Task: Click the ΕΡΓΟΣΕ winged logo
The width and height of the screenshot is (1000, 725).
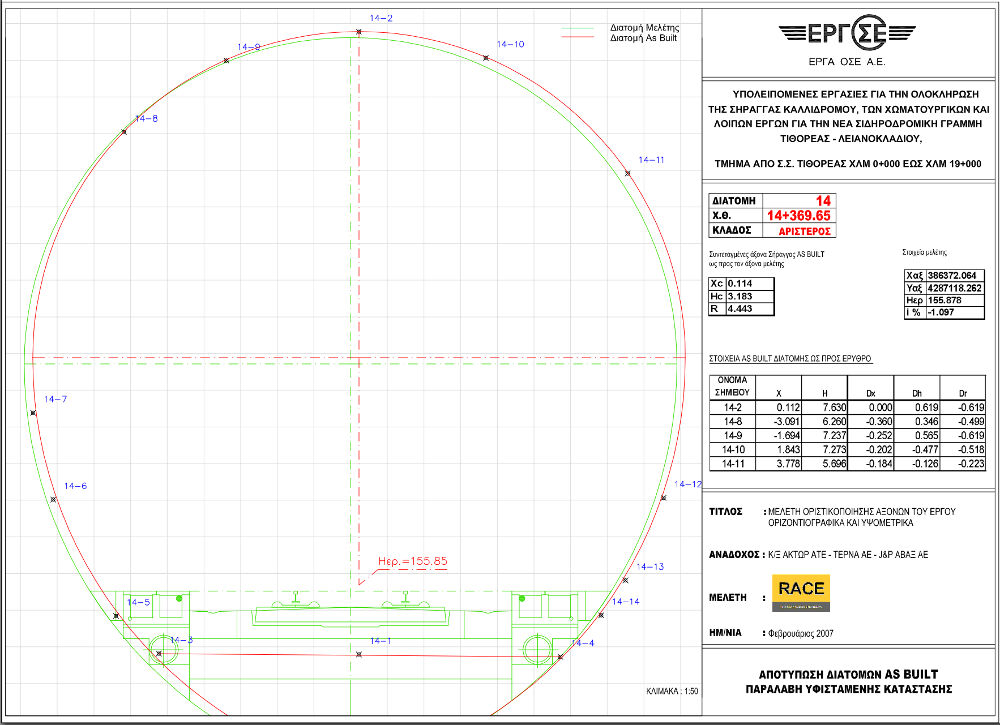Action: [x=847, y=33]
